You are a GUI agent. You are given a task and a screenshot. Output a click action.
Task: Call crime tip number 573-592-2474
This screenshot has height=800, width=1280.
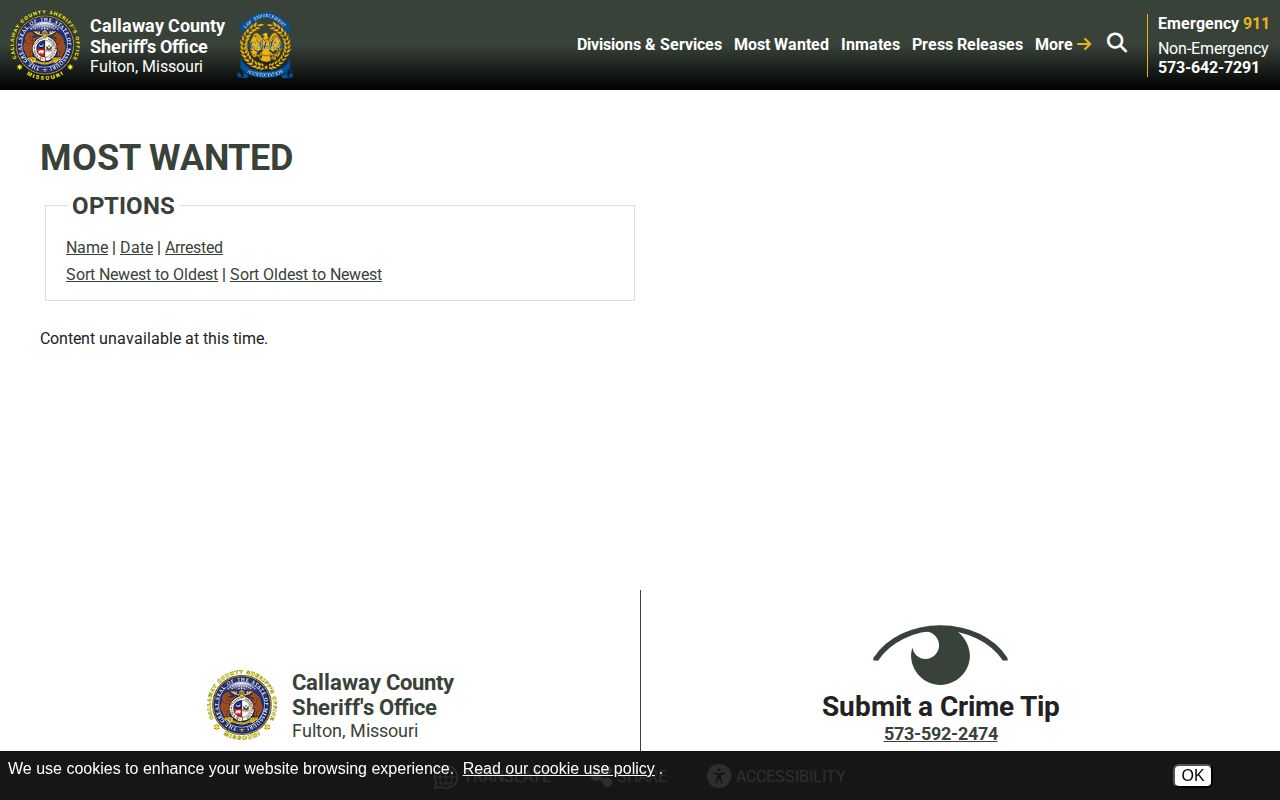coord(941,733)
